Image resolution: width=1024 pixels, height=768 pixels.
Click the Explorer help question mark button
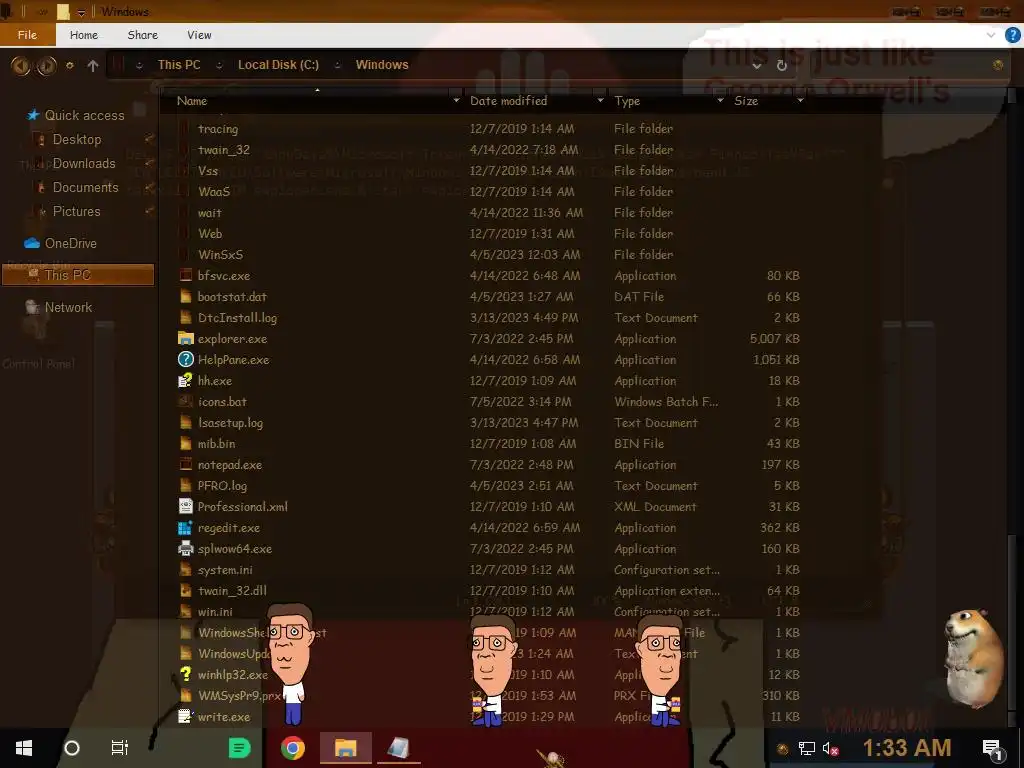tap(1012, 35)
